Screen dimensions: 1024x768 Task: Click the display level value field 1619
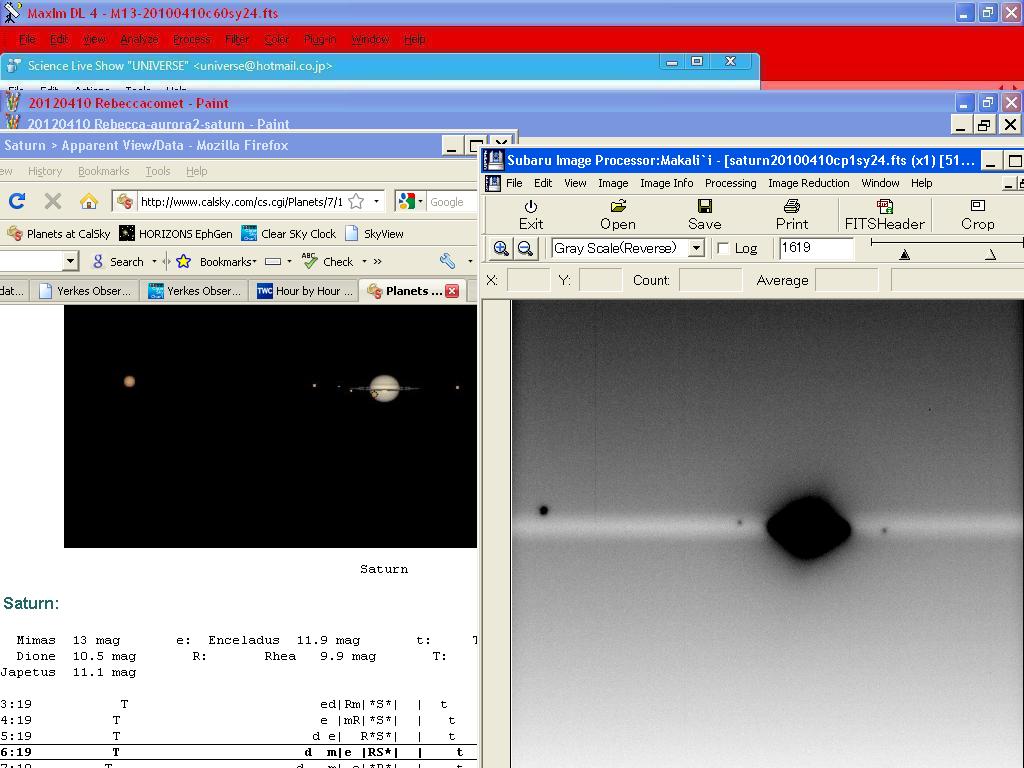(816, 248)
